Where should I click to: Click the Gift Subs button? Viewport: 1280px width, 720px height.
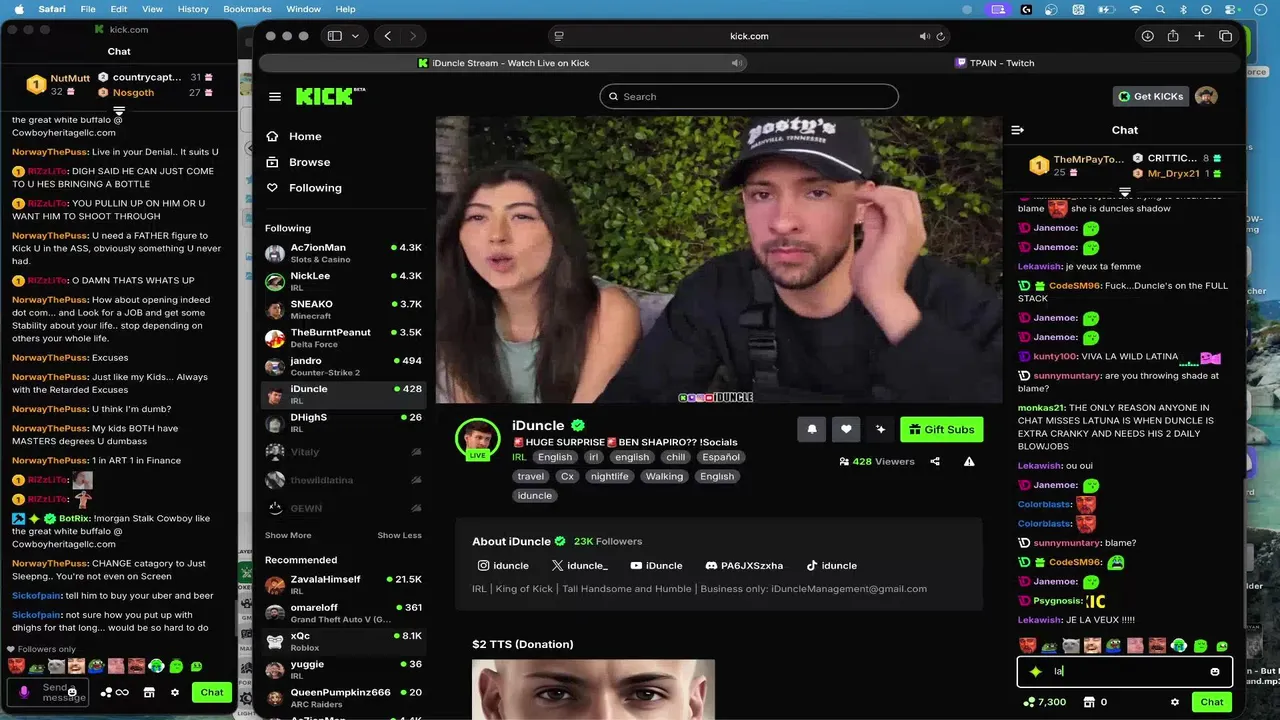coord(941,429)
